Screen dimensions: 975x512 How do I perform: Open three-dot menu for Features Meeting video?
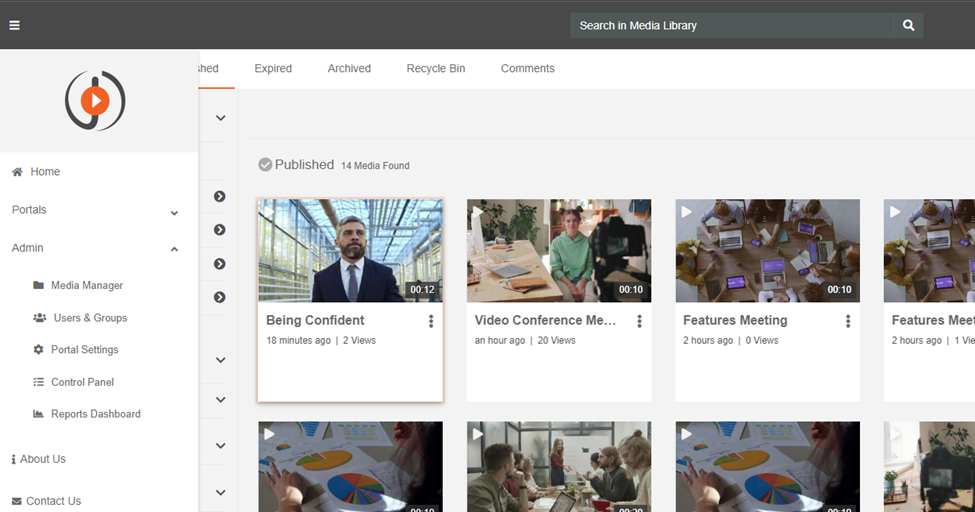click(848, 321)
